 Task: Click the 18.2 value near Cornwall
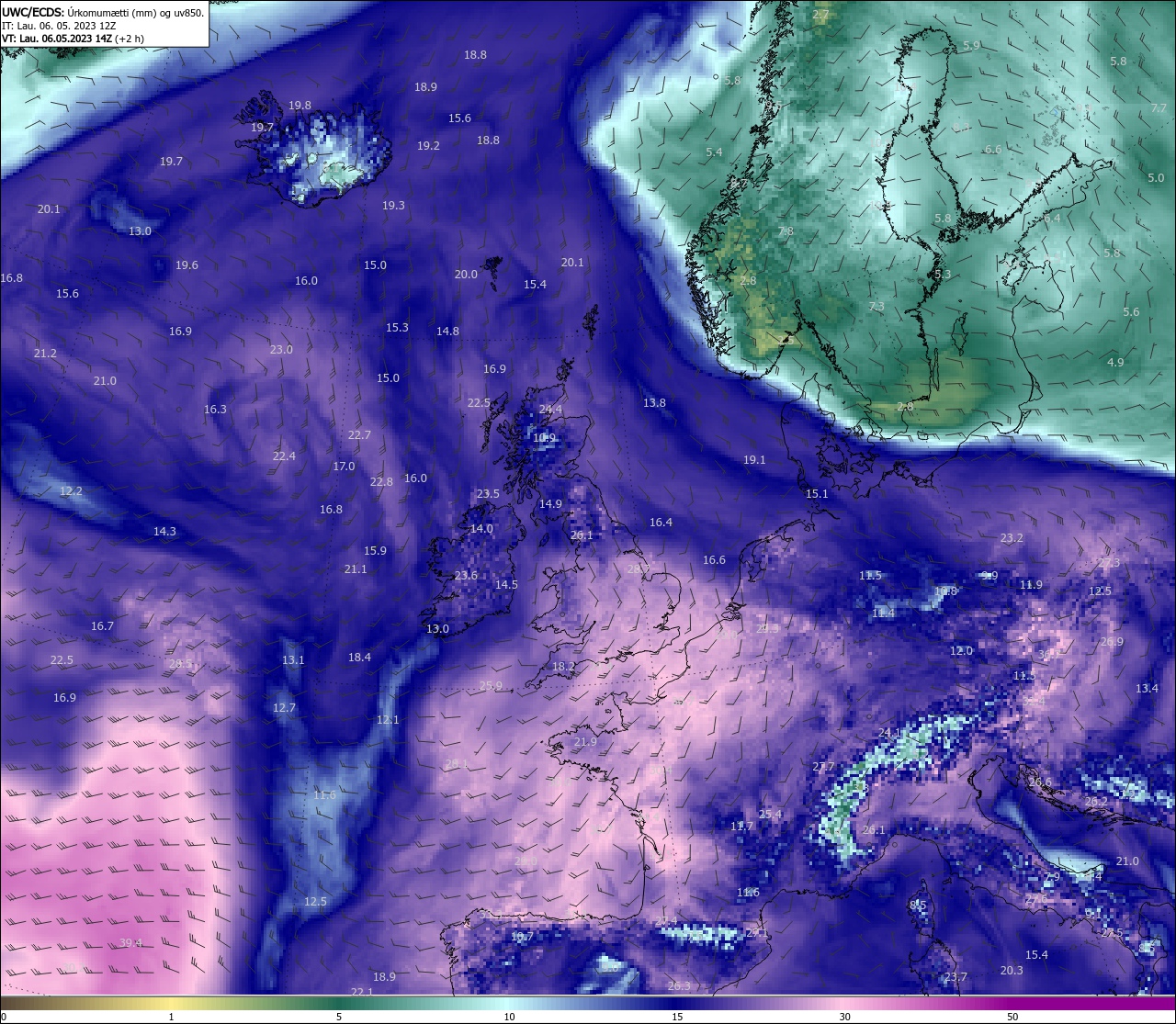coord(563,666)
